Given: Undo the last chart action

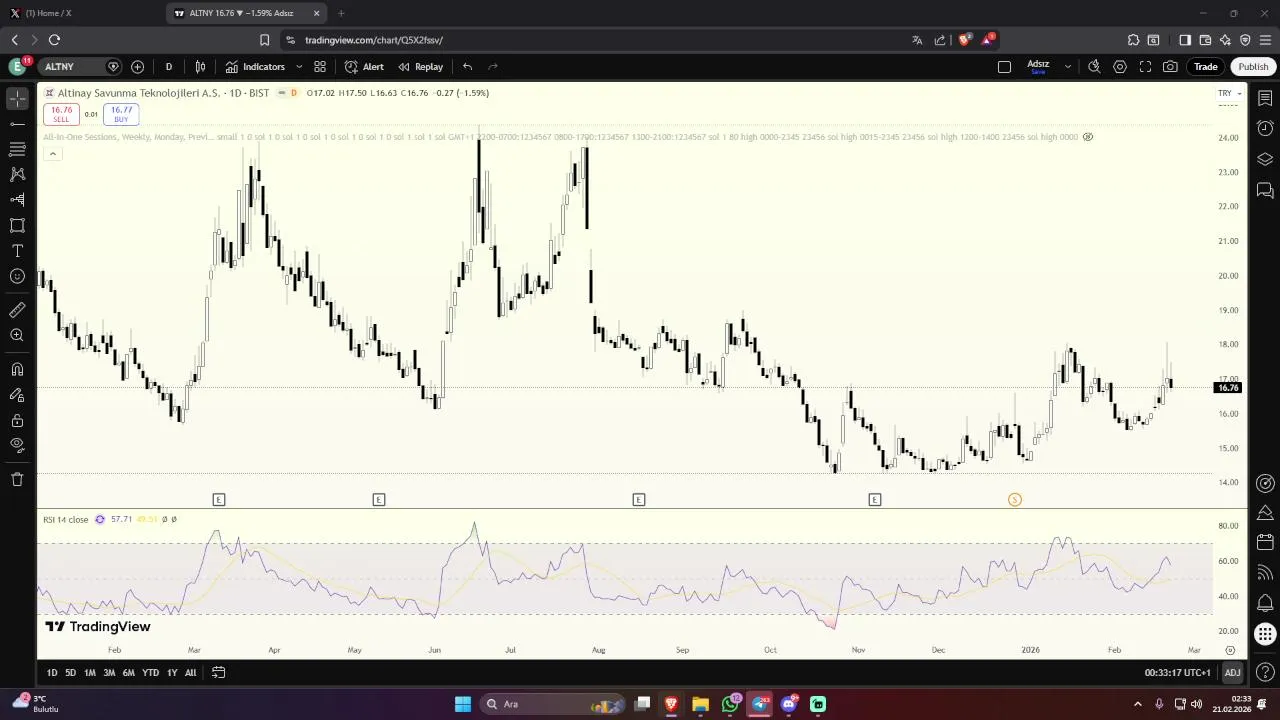Looking at the screenshot, I should tap(467, 67).
